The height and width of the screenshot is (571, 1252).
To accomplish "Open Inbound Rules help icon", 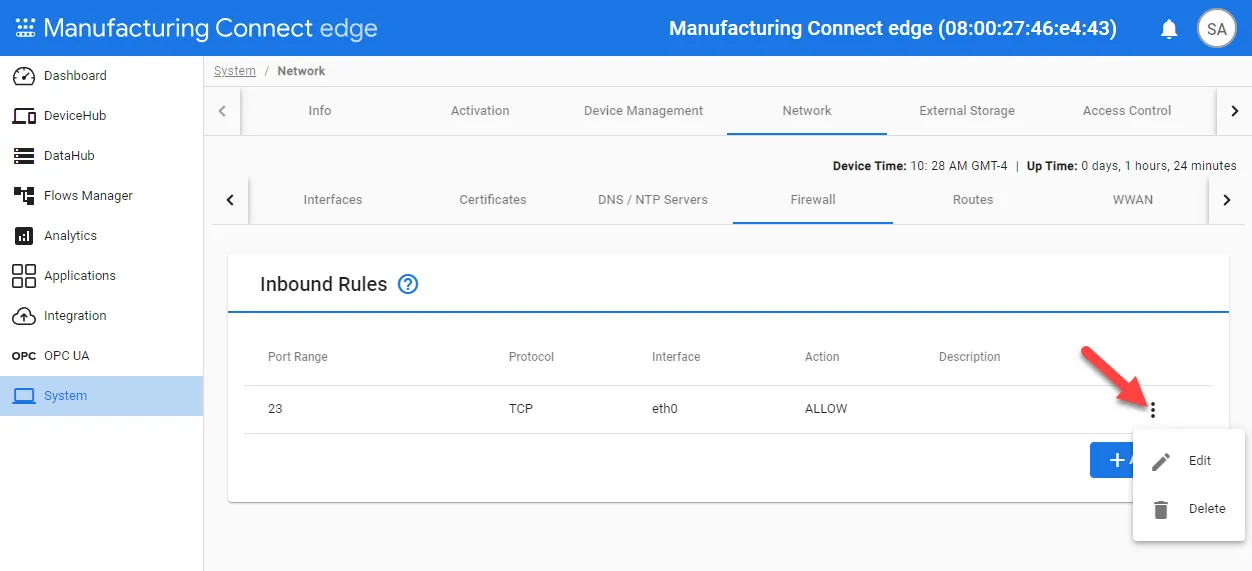I will coord(408,284).
